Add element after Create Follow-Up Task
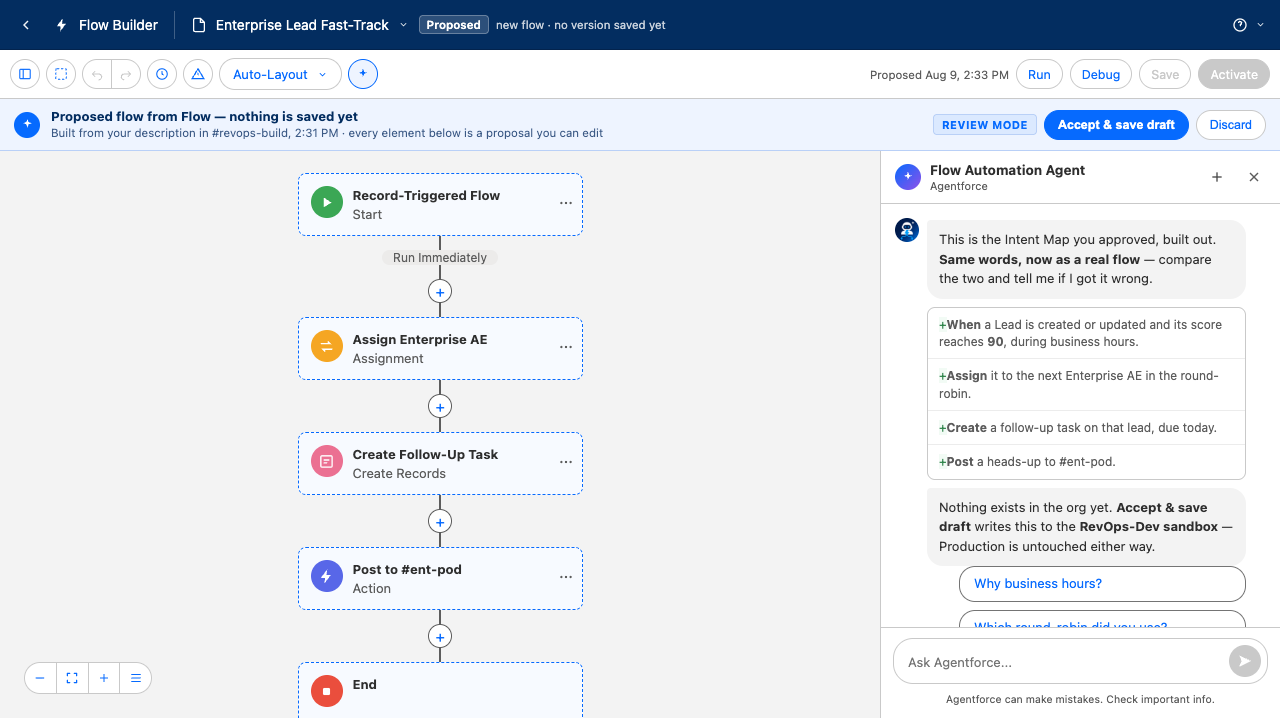 pyautogui.click(x=440, y=522)
